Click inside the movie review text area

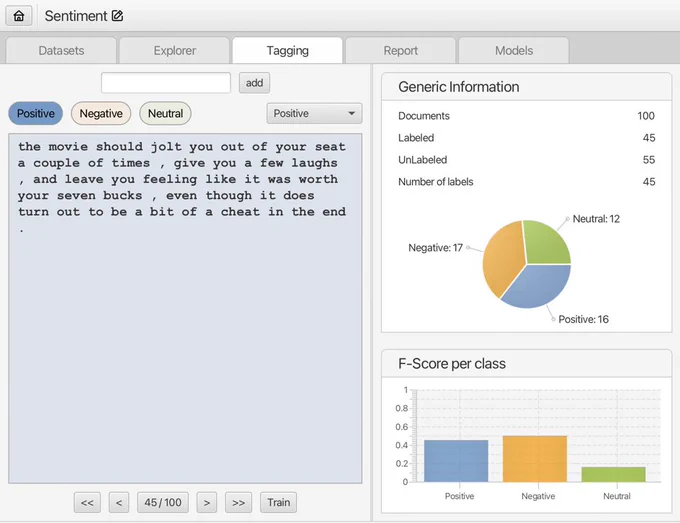coord(185,308)
